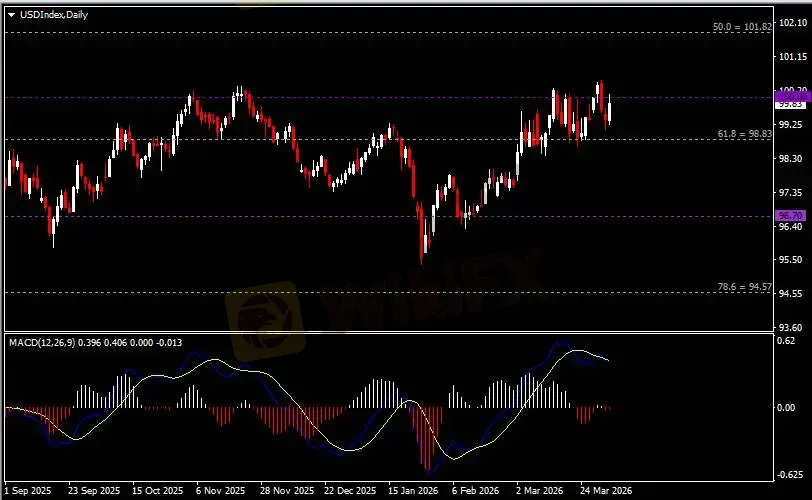Select the 50.0 = 101.82 Fibonacci label
The height and width of the screenshot is (500, 812).
742,27
